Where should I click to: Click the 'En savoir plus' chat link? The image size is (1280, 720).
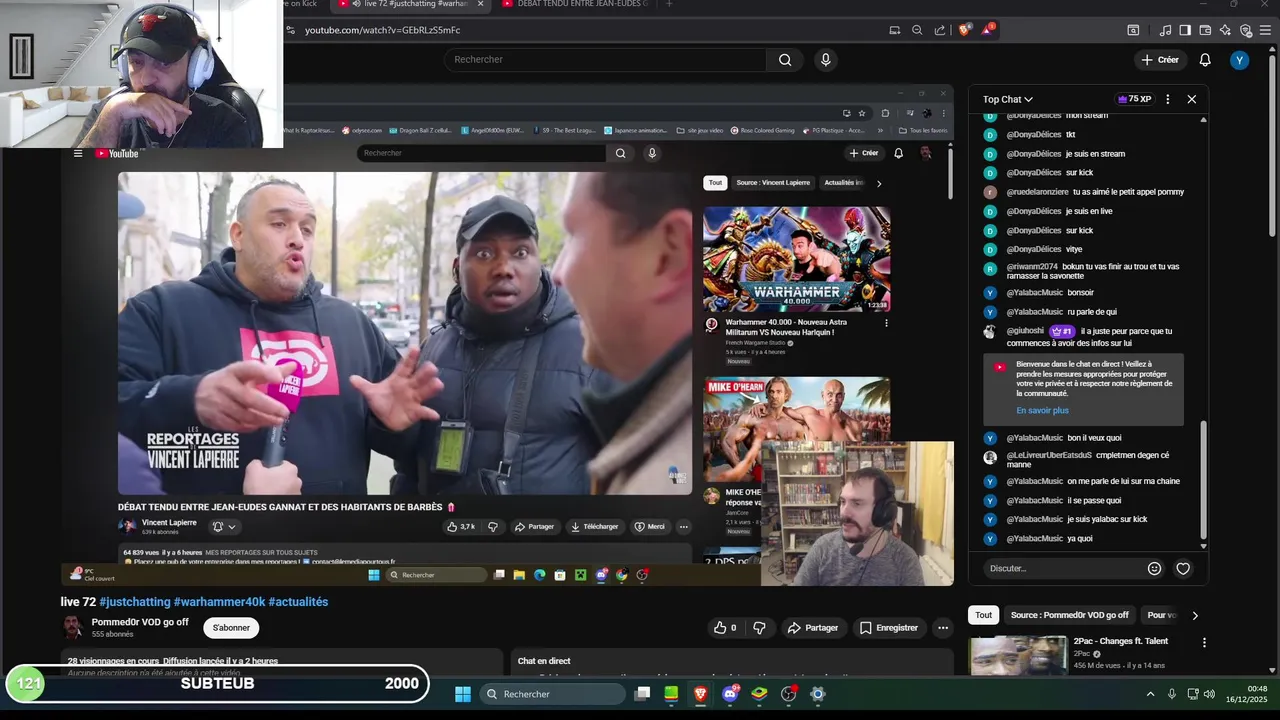[x=1042, y=411]
